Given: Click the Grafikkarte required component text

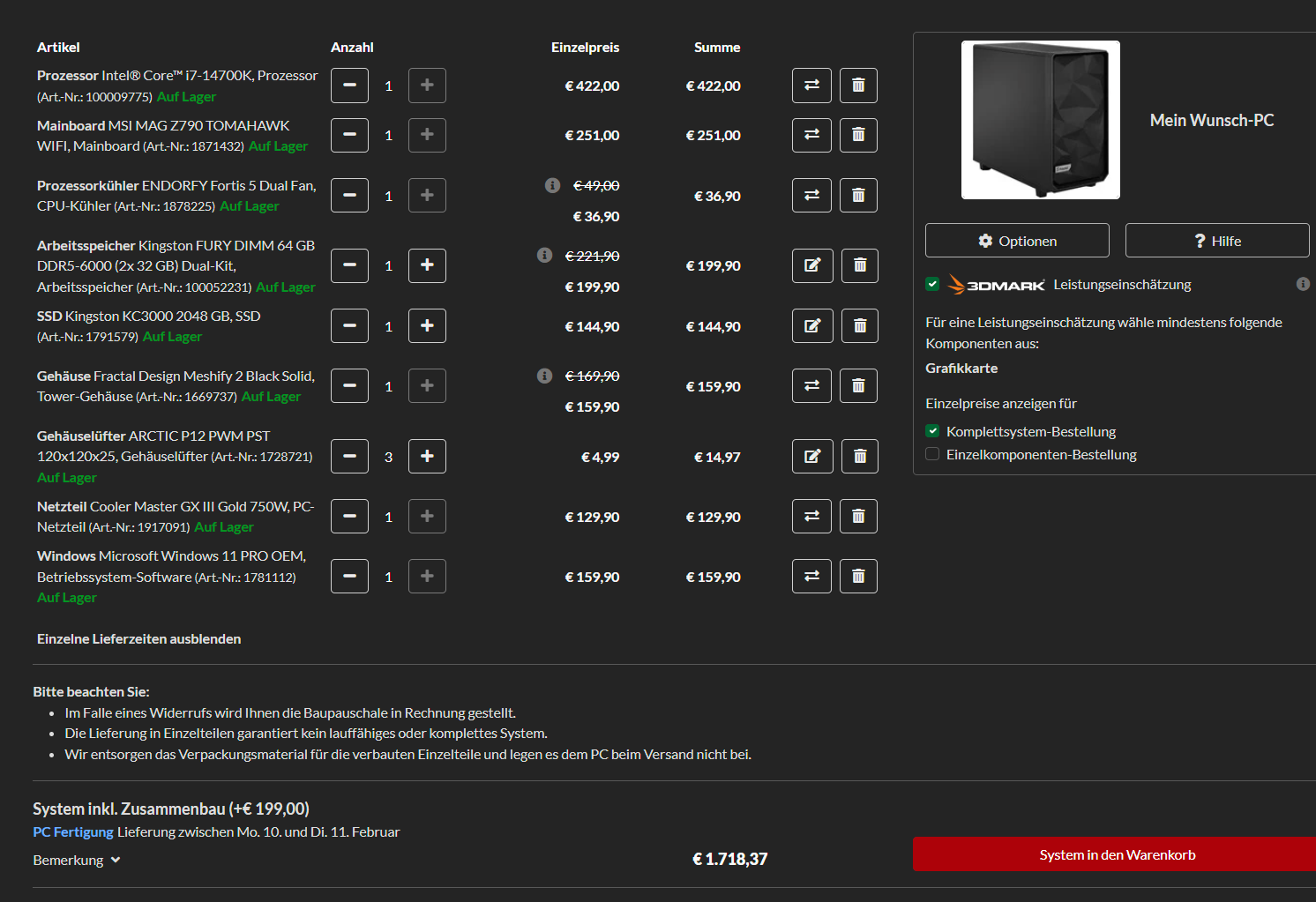Looking at the screenshot, I should (961, 368).
